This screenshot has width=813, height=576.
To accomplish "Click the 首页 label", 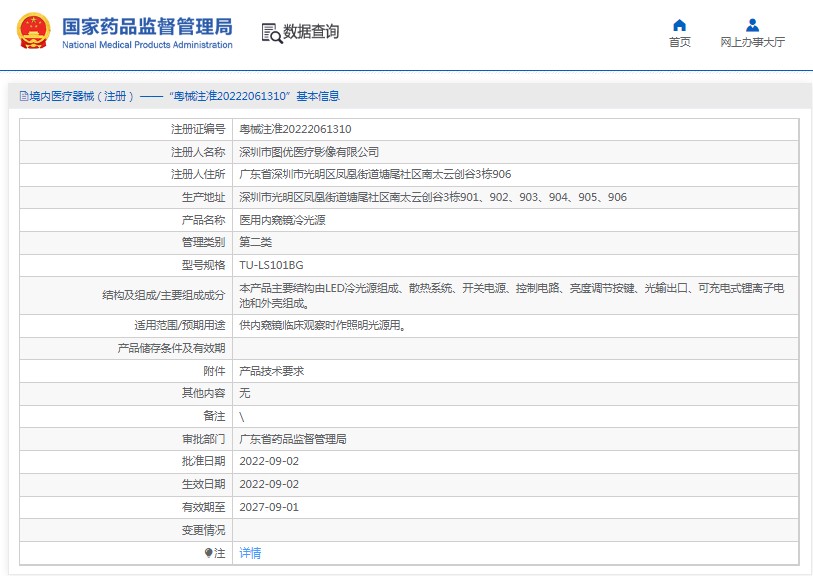I will tap(679, 42).
